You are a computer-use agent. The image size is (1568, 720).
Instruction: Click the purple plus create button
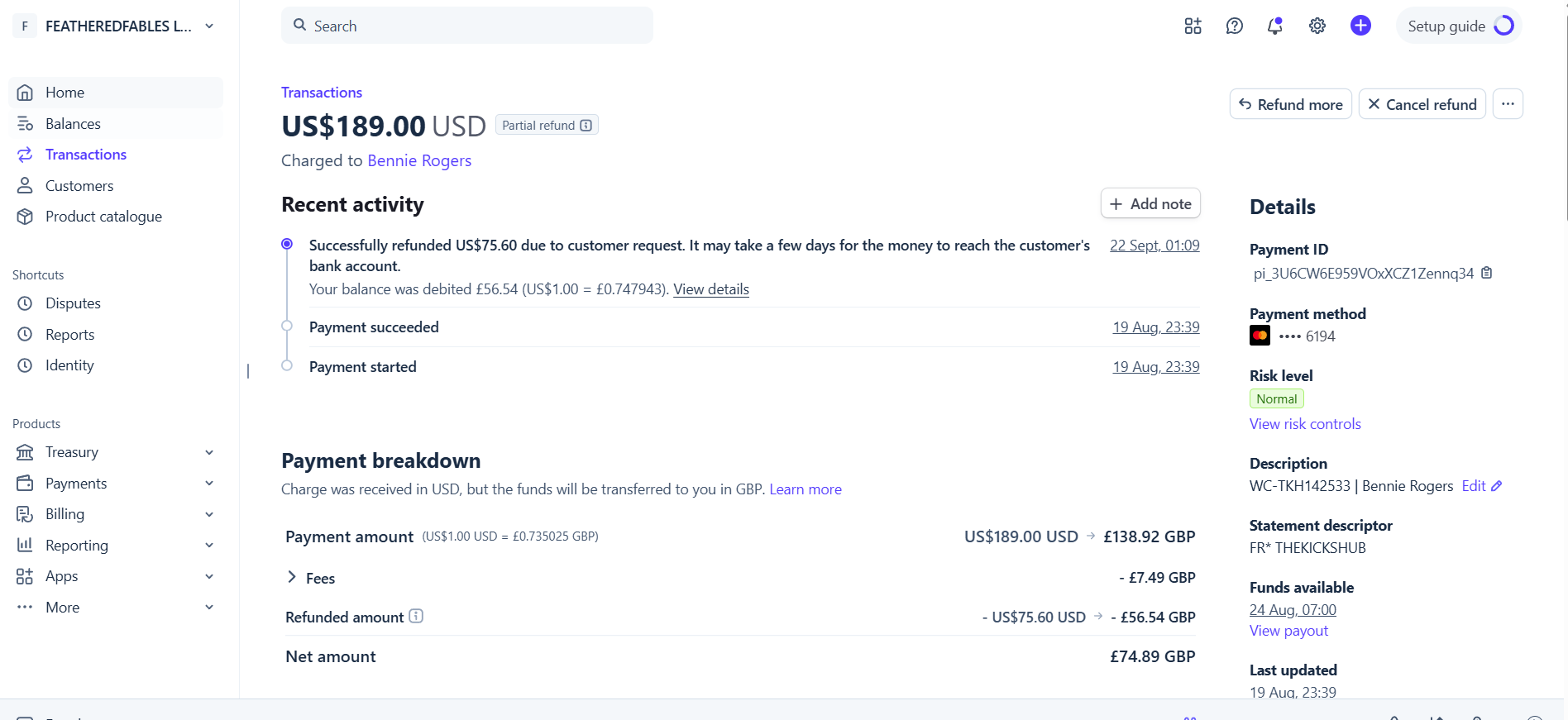coord(1360,26)
